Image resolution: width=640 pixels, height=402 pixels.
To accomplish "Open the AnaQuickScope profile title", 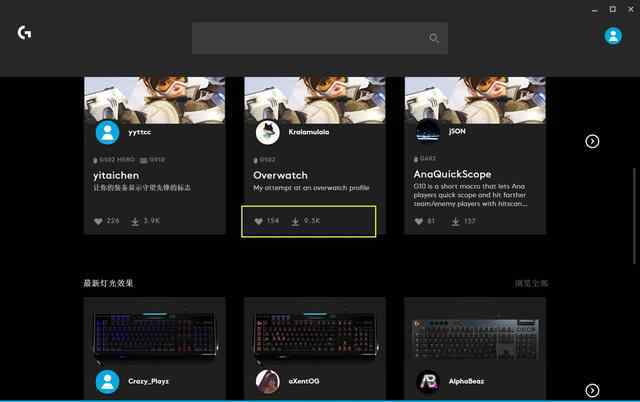I will [452, 174].
